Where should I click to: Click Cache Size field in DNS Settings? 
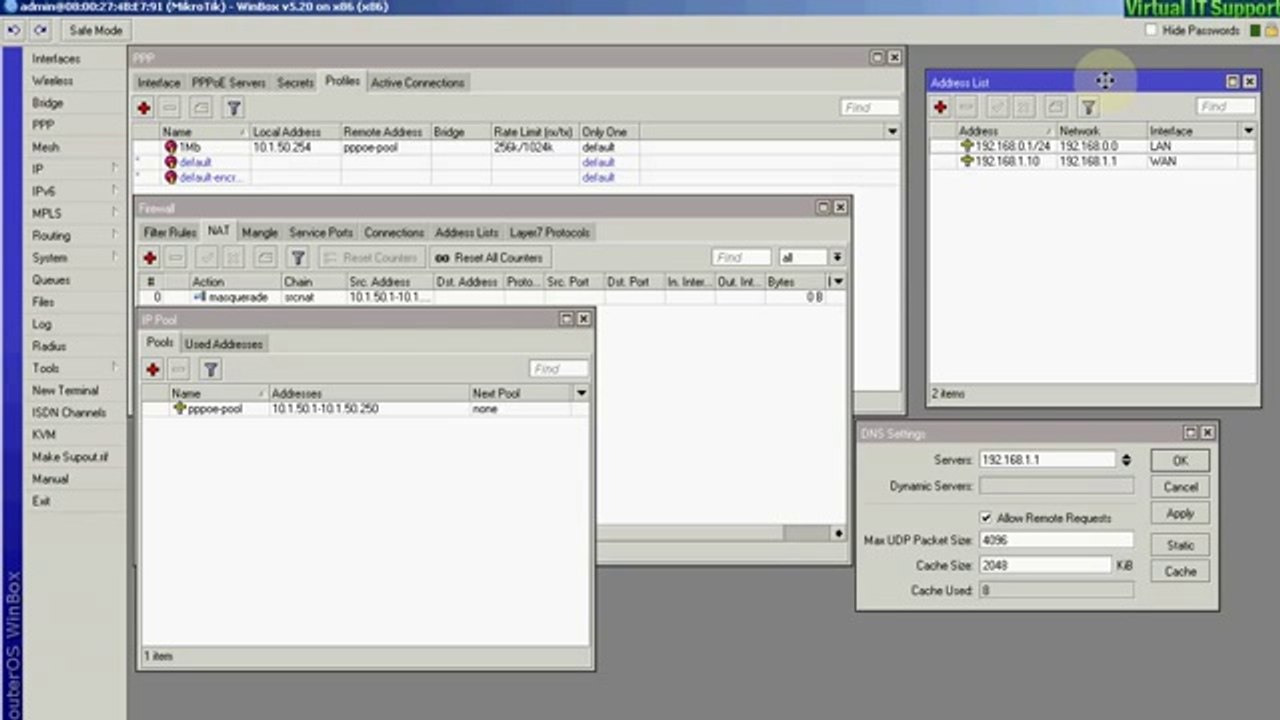pyautogui.click(x=1046, y=566)
